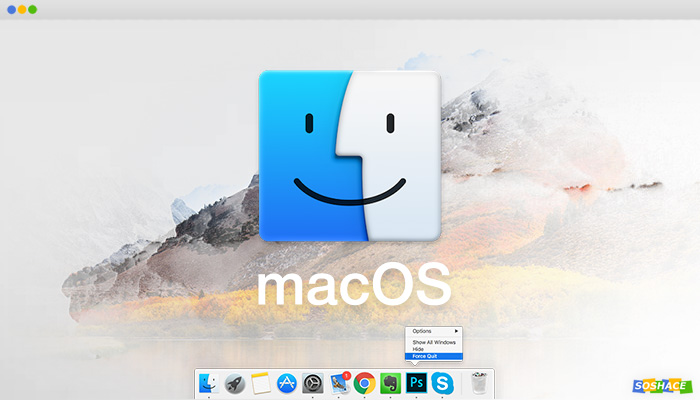This screenshot has height=400, width=700.
Task: Open Finder from the Dock
Action: [x=208, y=383]
